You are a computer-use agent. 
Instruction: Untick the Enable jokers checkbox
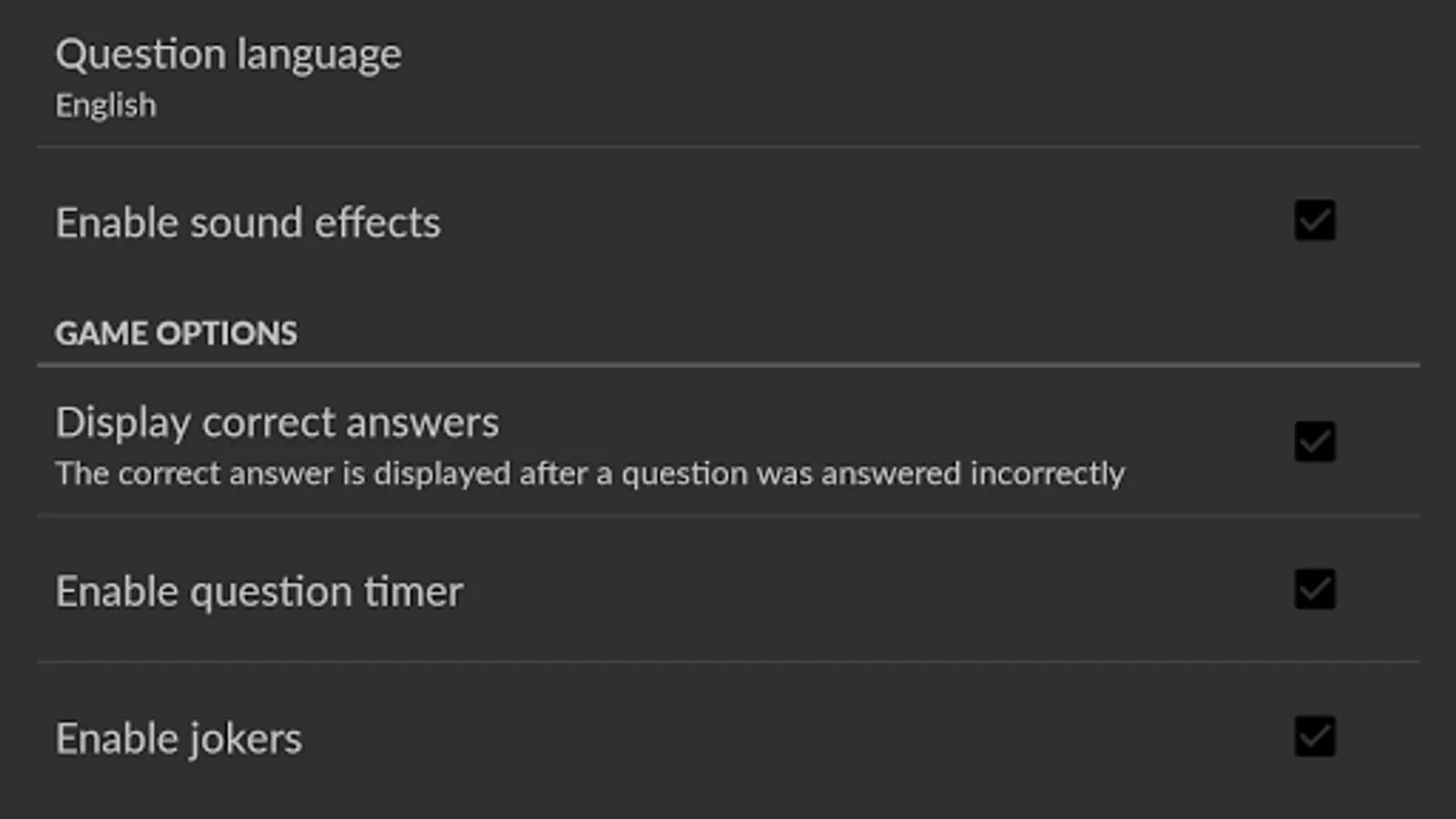pyautogui.click(x=1314, y=737)
